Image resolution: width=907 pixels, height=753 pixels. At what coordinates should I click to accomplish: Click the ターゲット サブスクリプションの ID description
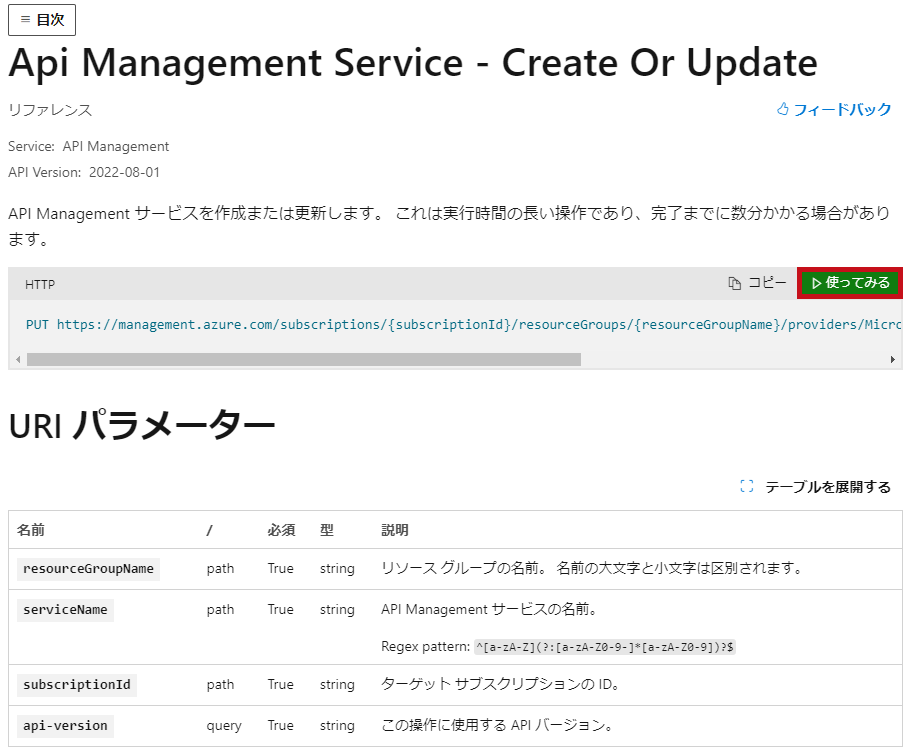[x=501, y=685]
